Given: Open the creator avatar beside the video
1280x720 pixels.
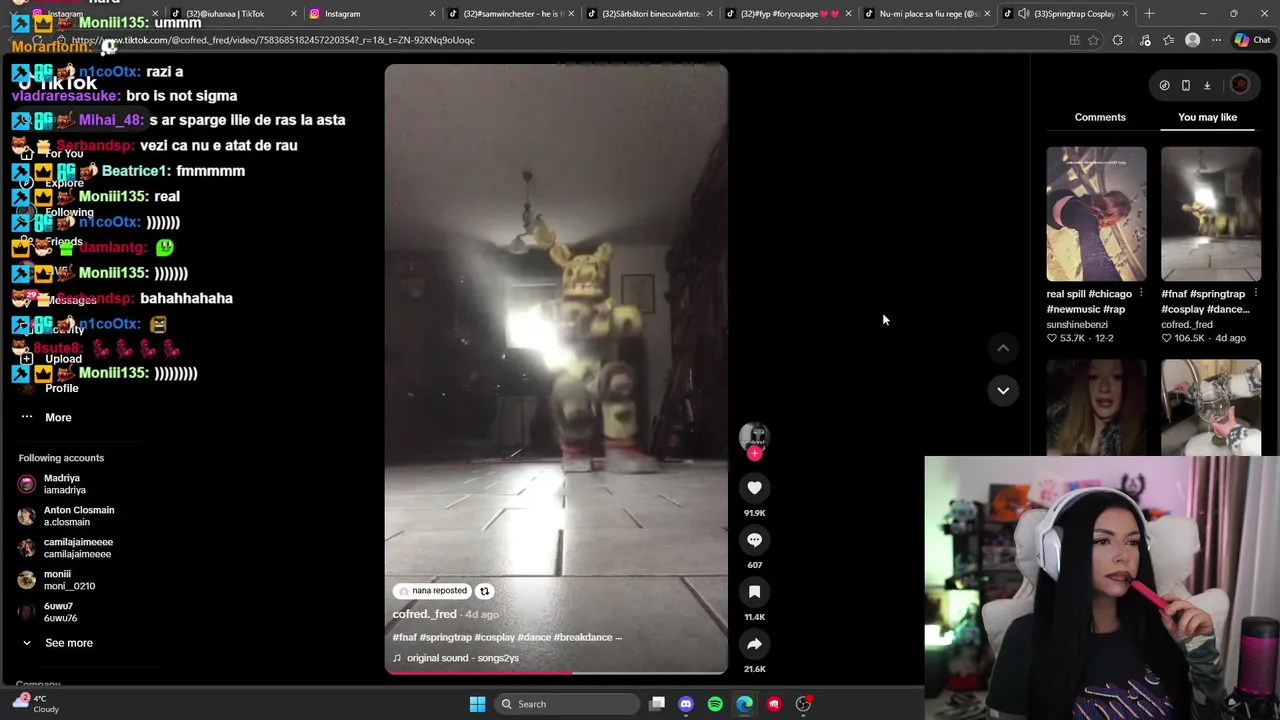Looking at the screenshot, I should tap(754, 437).
